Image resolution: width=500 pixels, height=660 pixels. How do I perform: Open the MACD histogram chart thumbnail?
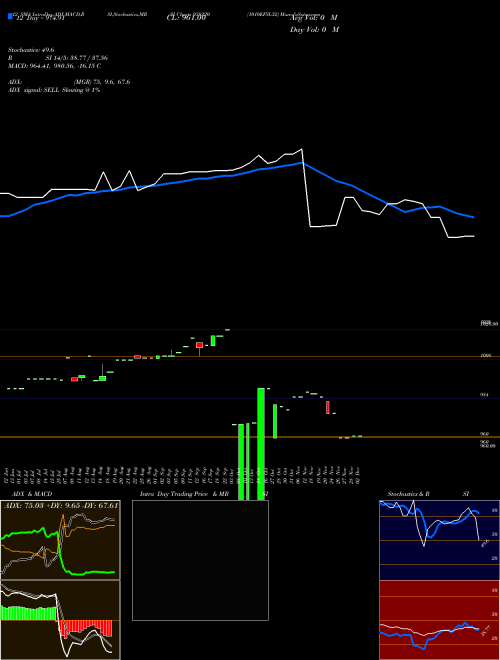pyautogui.click(x=60, y=620)
